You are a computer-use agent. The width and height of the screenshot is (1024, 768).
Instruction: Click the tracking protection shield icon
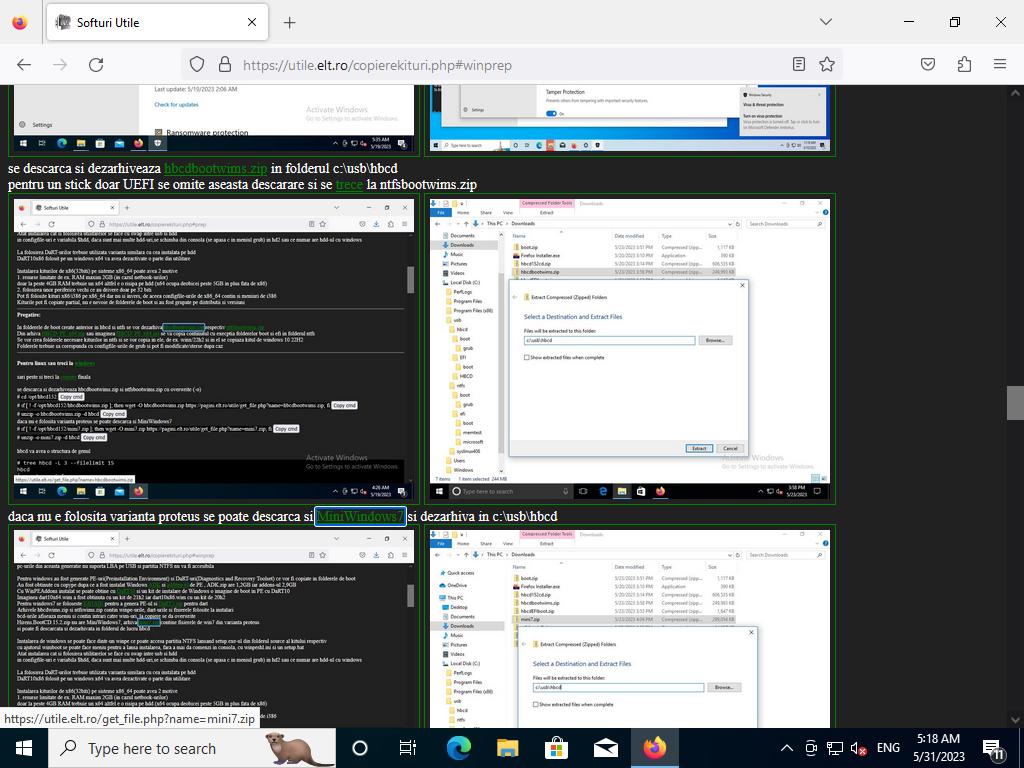pyautogui.click(x=197, y=65)
